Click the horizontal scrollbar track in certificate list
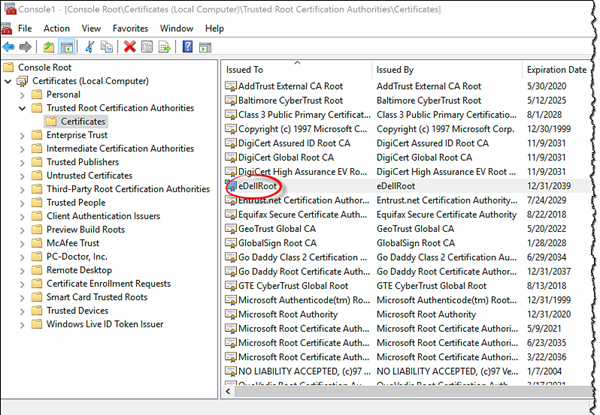 tap(413, 391)
